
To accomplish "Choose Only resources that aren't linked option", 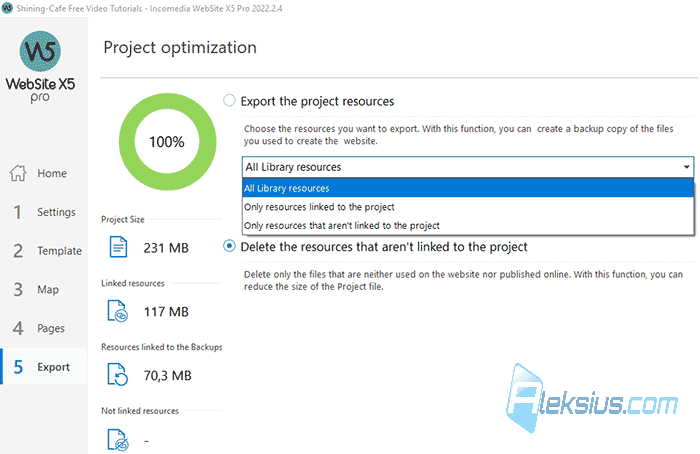I will 468,225.
